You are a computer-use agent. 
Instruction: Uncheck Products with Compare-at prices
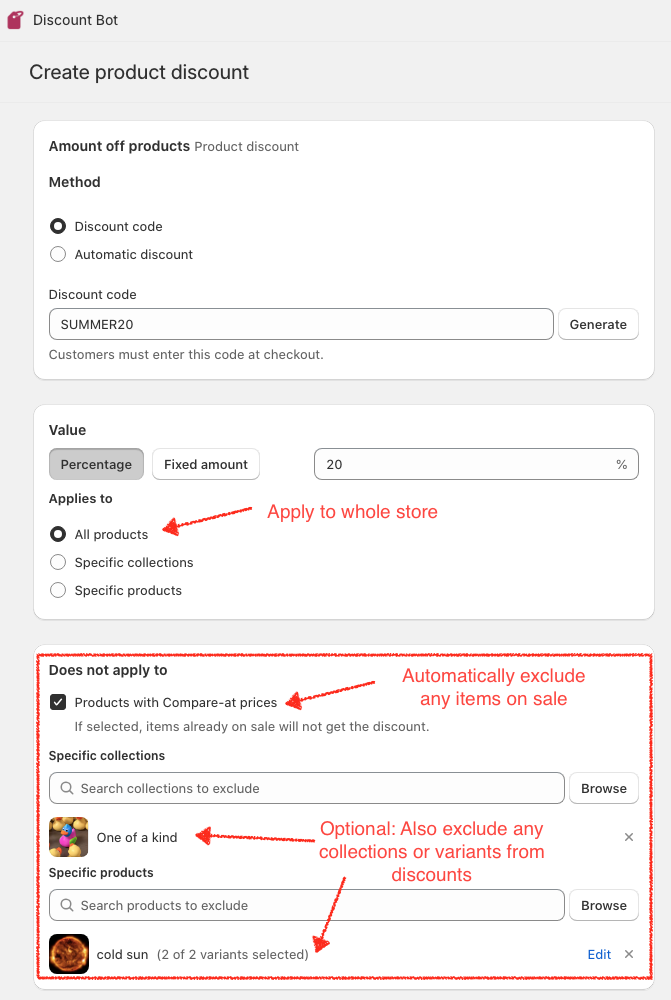[58, 702]
